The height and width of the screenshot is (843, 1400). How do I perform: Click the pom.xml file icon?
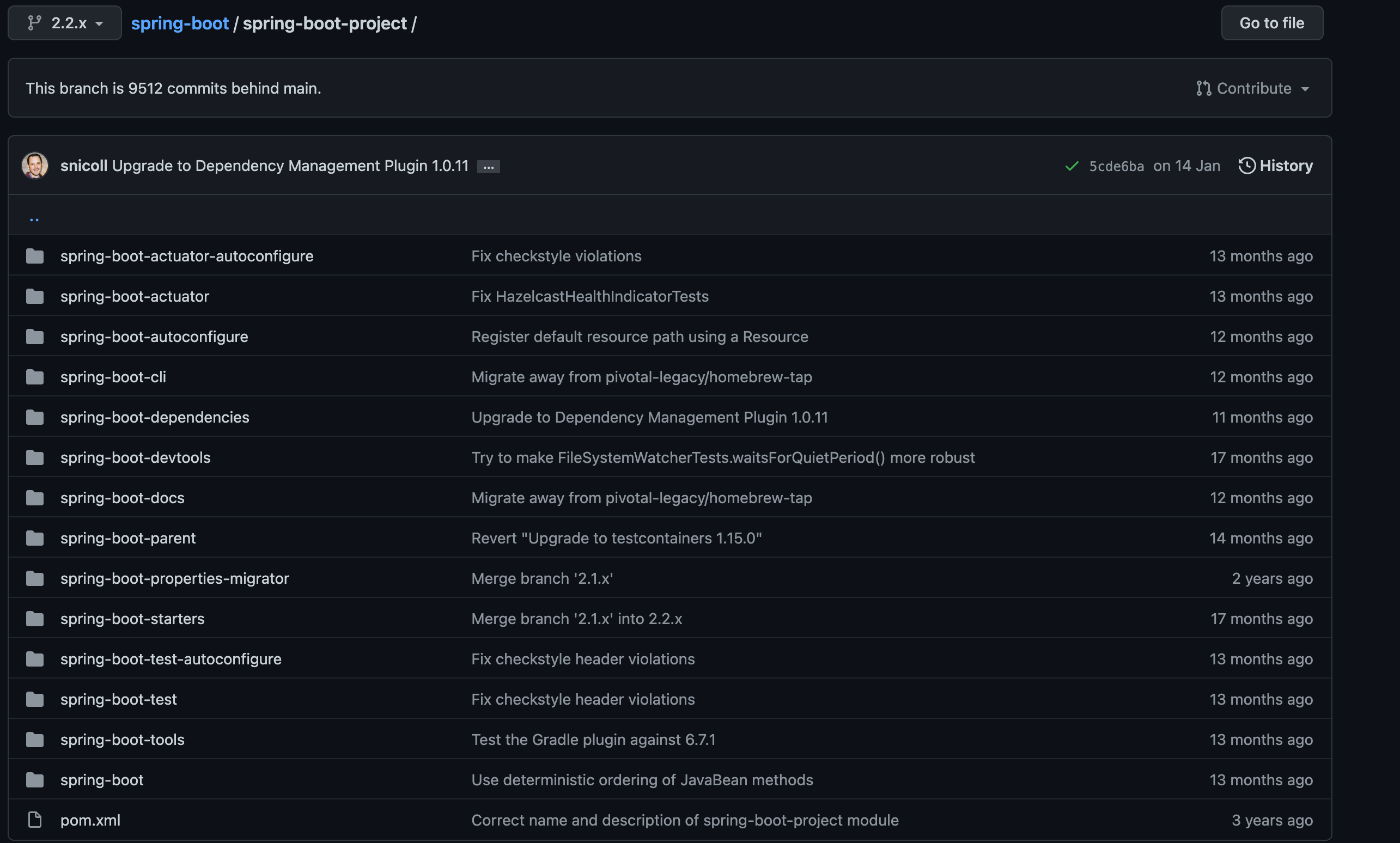[35, 820]
